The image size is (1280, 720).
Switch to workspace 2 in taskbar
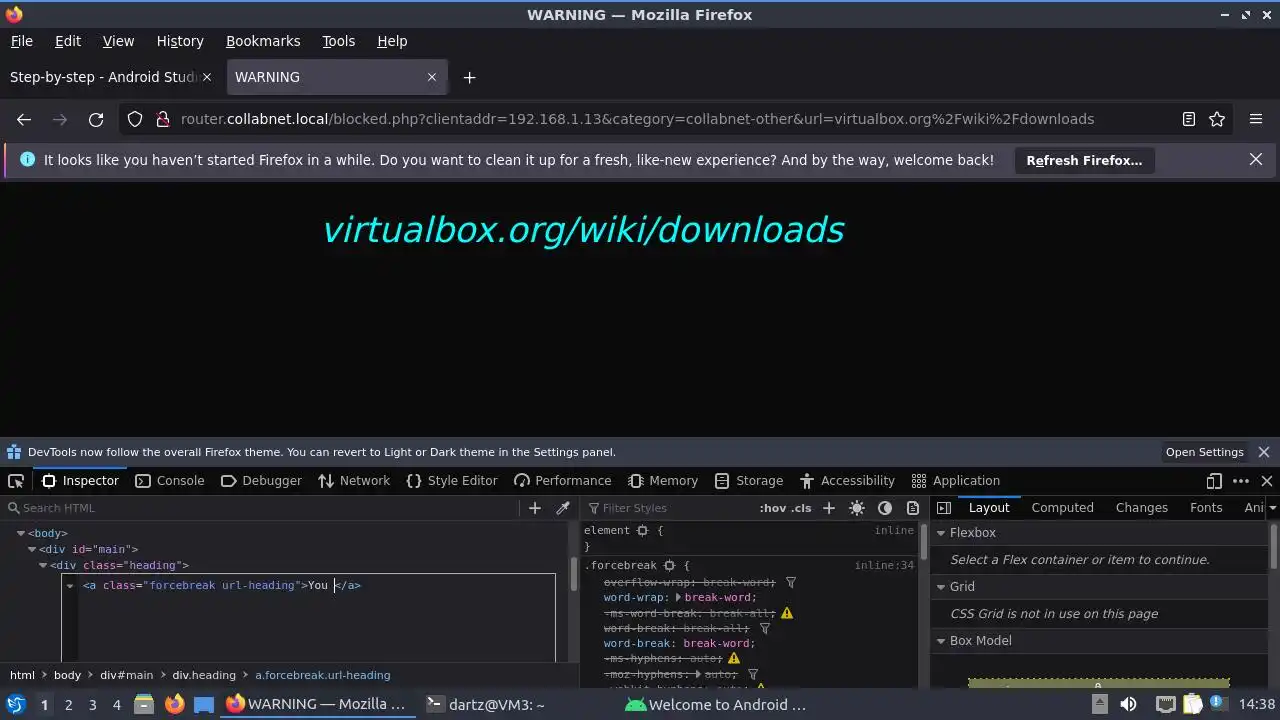click(x=68, y=705)
